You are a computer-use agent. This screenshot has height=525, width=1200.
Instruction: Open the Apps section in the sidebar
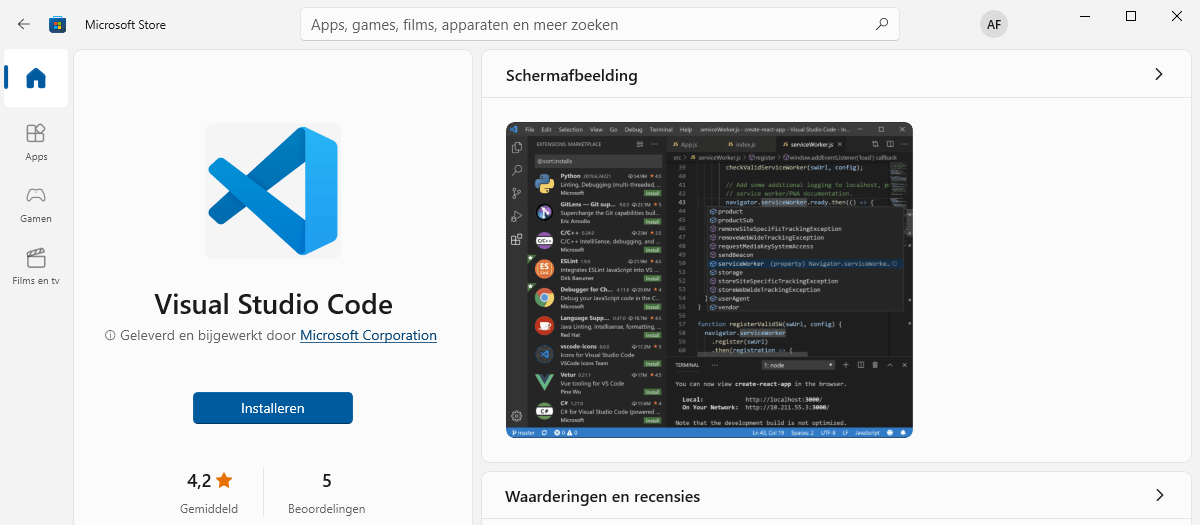coord(36,142)
